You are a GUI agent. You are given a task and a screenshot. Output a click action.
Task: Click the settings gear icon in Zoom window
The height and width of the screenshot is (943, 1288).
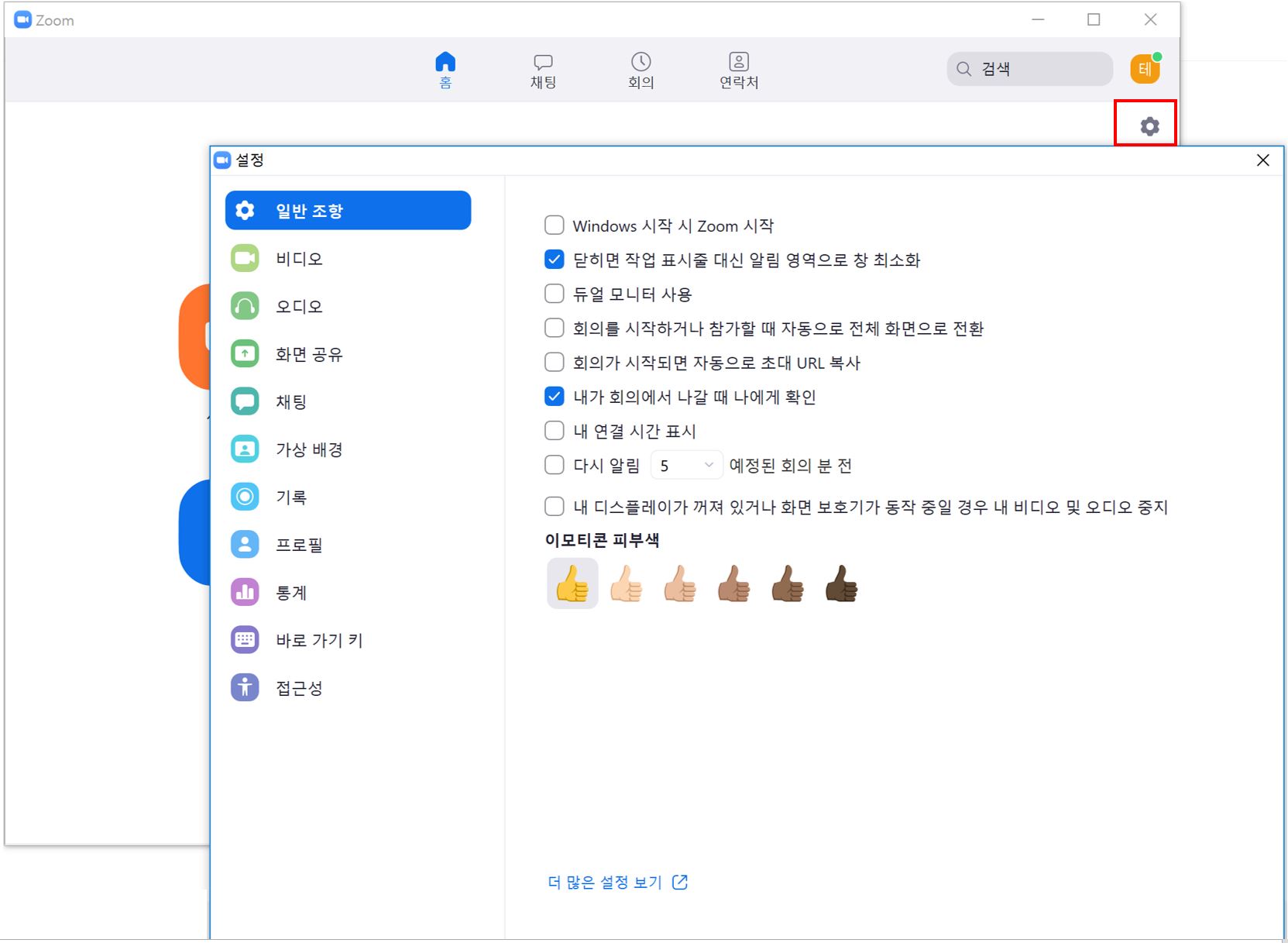[1149, 126]
